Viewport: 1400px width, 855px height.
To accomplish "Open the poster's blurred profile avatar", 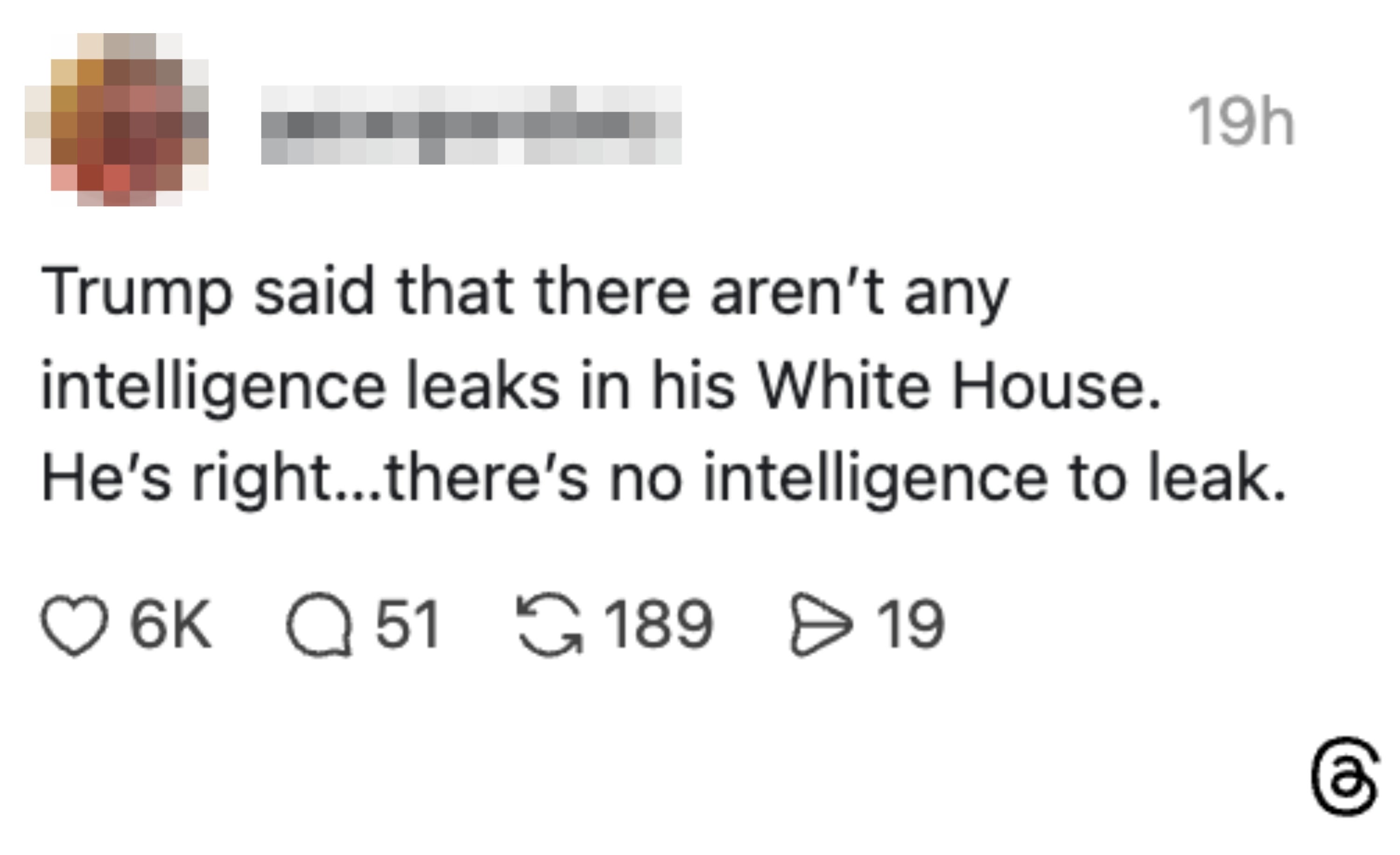I will pos(117,119).
